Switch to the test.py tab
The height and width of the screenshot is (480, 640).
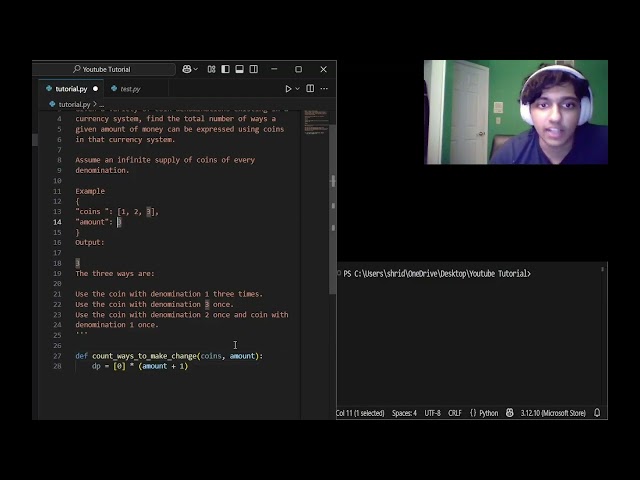pos(130,89)
